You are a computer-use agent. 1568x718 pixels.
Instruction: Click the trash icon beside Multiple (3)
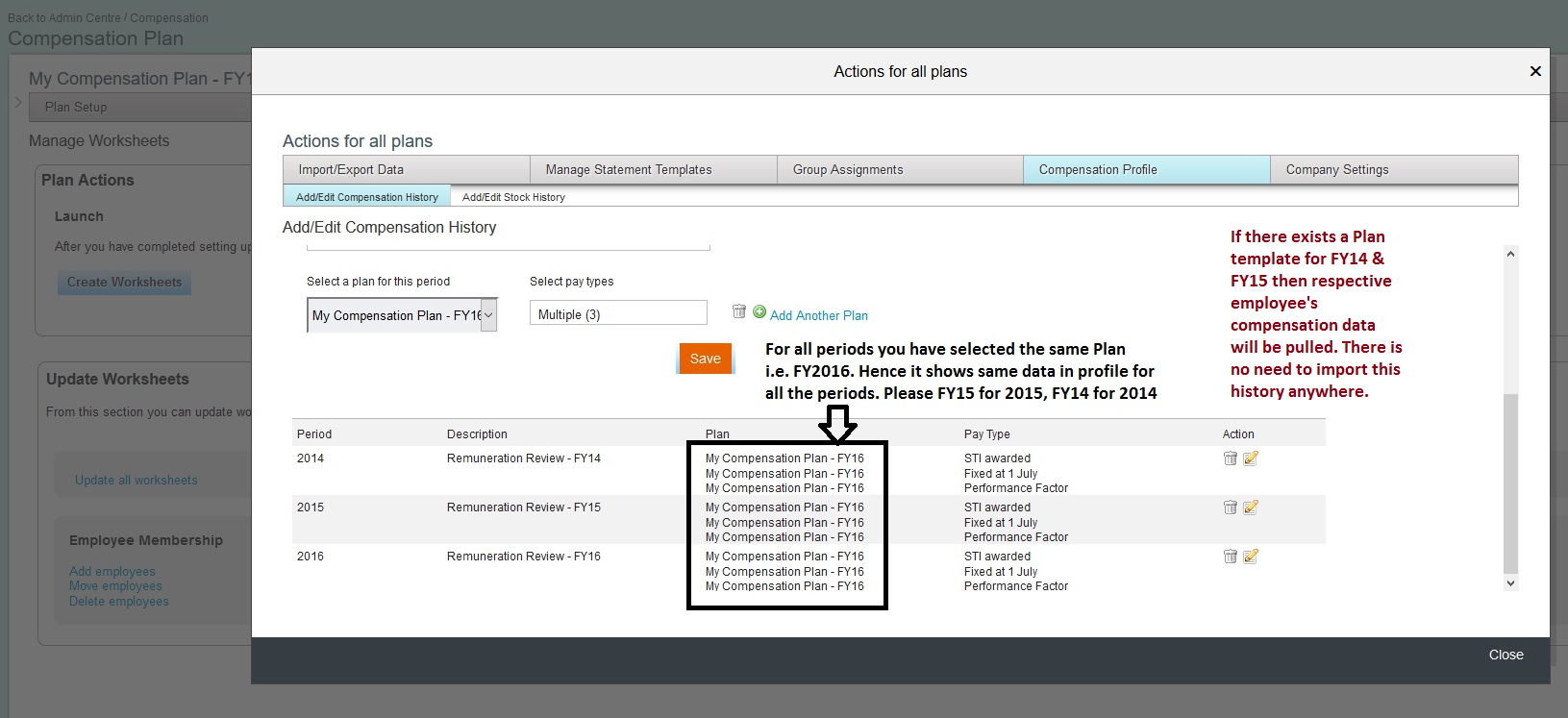(739, 311)
